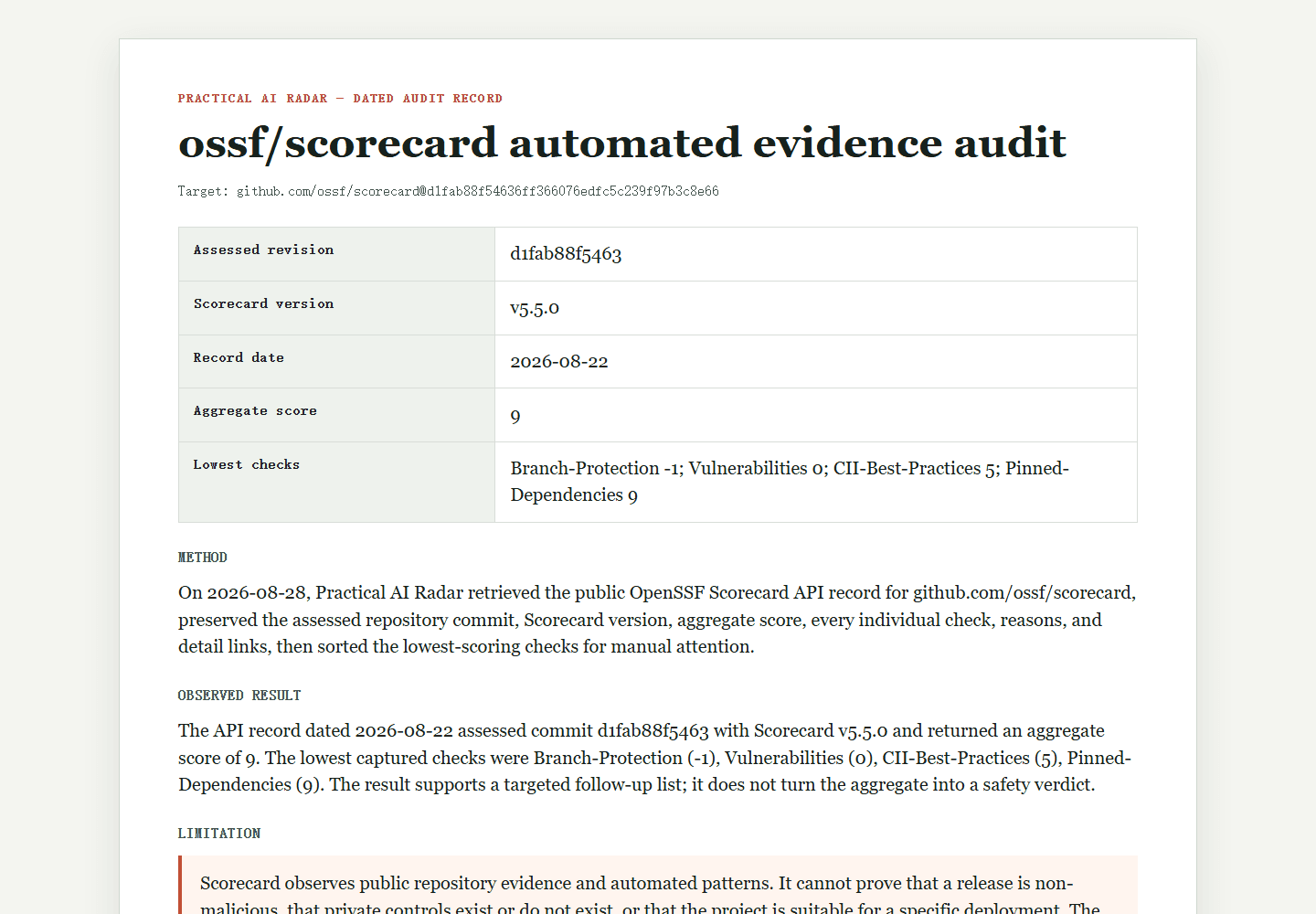Click the v5.5.0 version value cell
1316x914 pixels.
click(x=816, y=308)
